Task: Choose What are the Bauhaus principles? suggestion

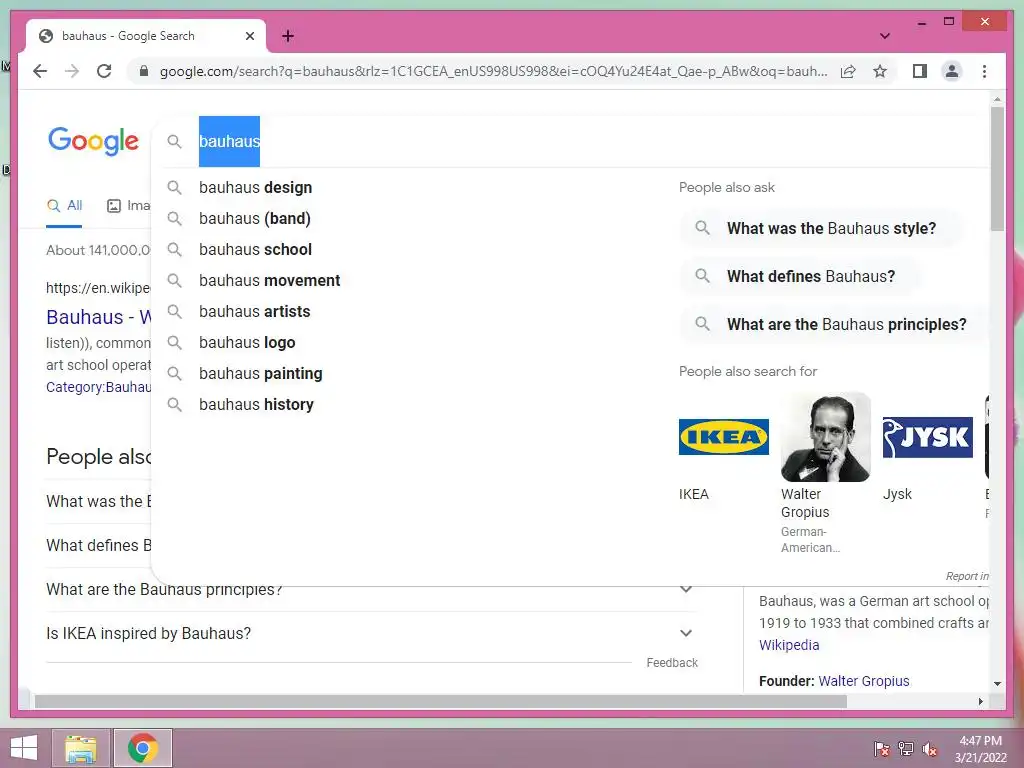Action: tap(833, 325)
